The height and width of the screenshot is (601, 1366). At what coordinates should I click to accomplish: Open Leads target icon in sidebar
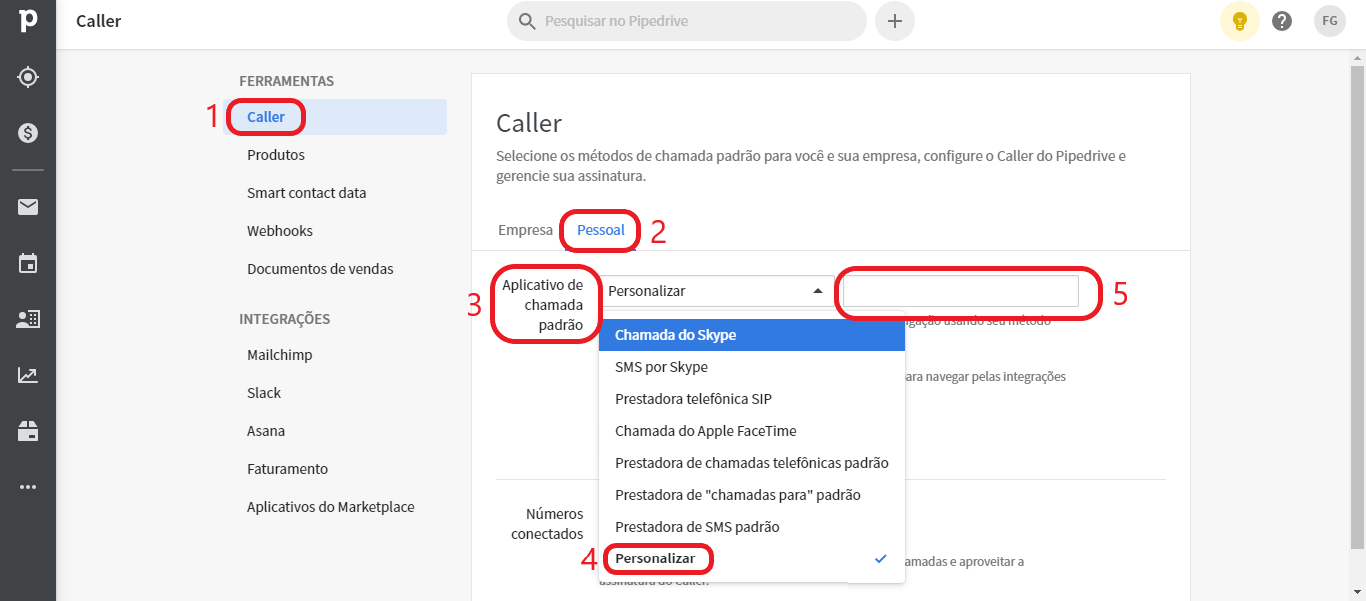pos(28,77)
